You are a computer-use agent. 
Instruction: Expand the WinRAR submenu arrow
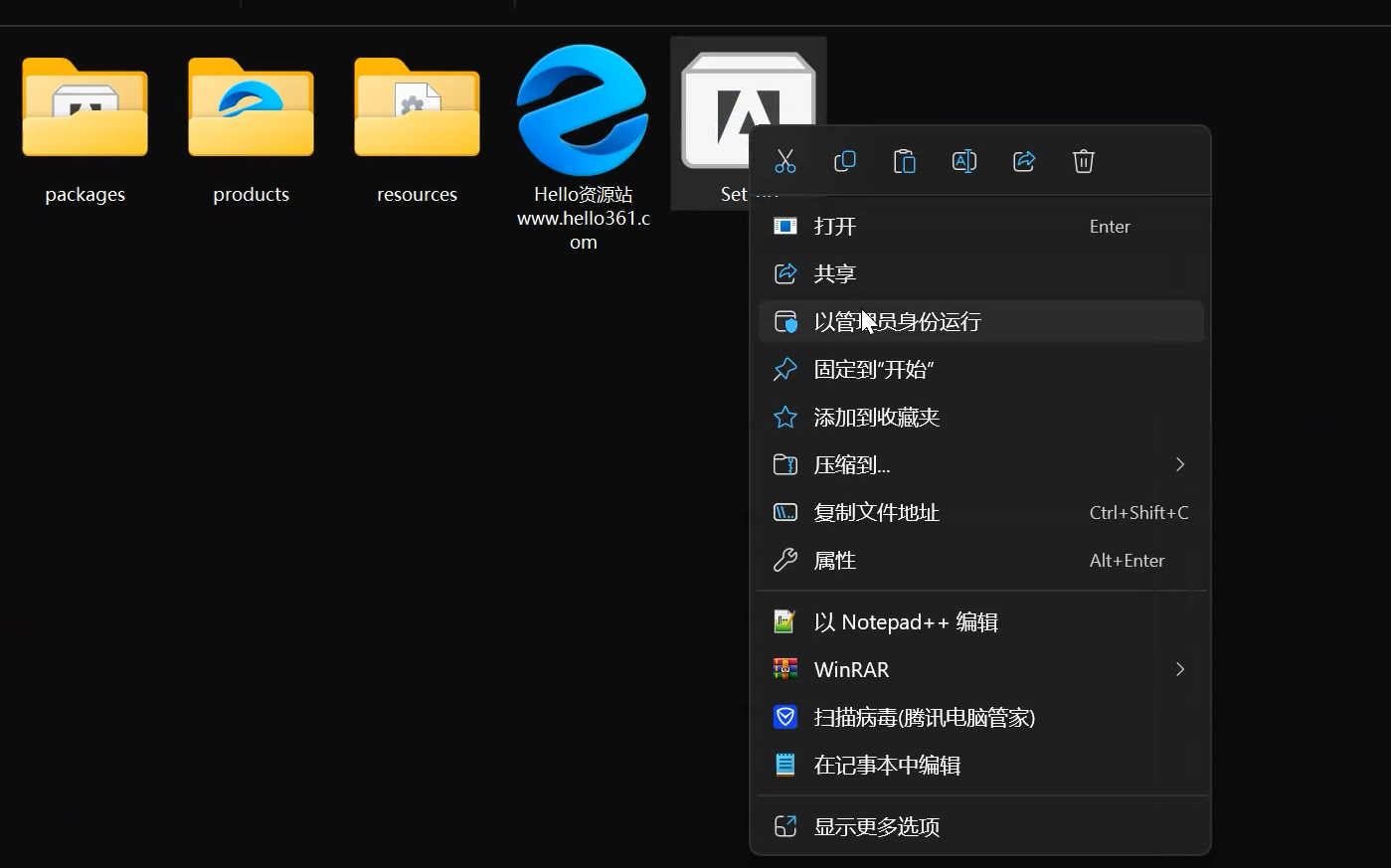click(1179, 669)
